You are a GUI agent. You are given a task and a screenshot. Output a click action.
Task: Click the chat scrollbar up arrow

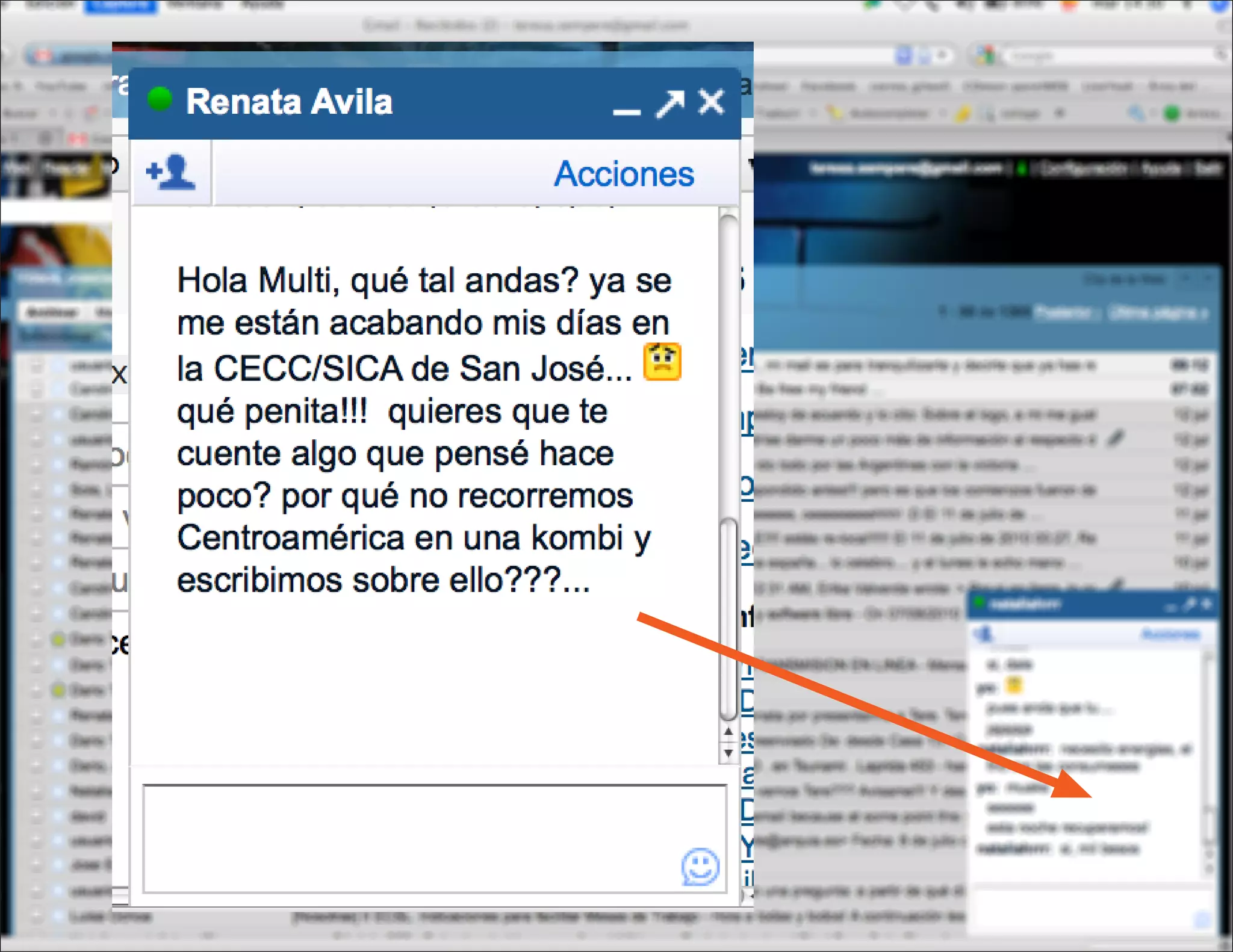click(x=728, y=732)
